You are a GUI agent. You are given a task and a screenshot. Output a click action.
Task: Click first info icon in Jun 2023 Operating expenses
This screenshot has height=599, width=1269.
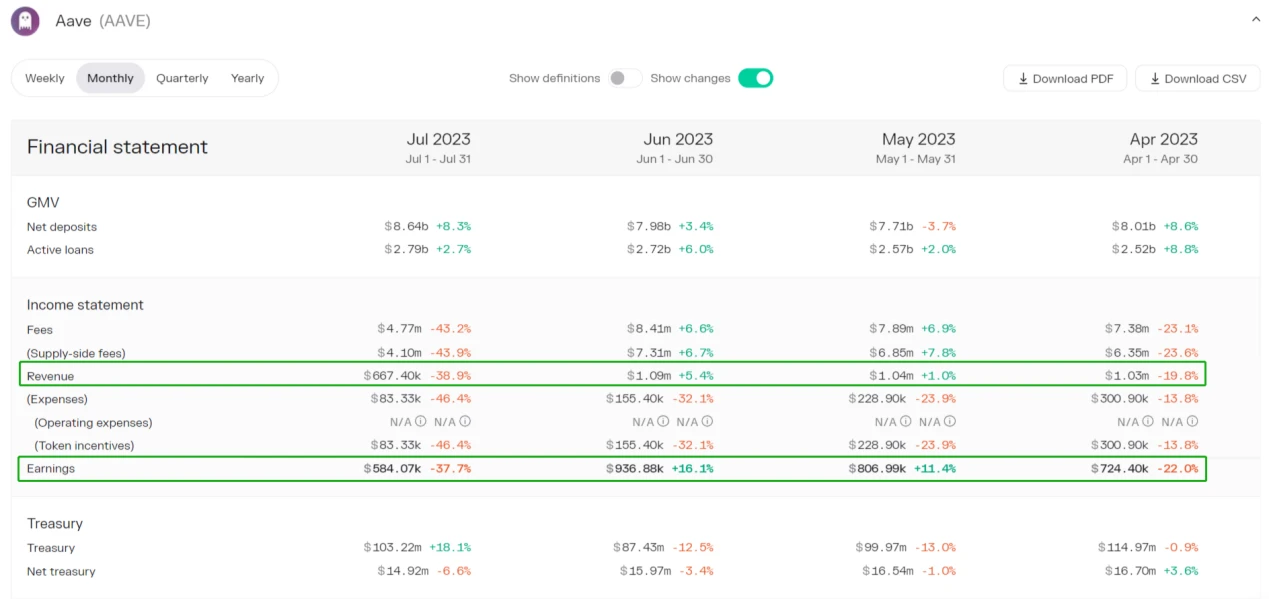coord(663,422)
